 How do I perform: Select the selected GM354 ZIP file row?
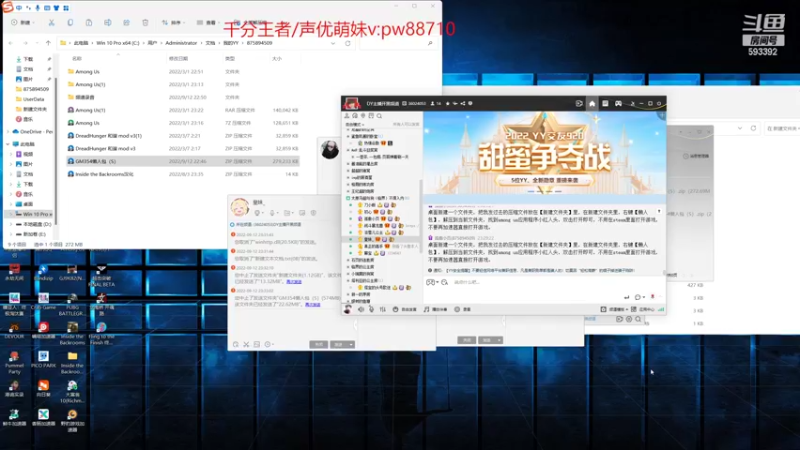pyautogui.click(x=183, y=161)
